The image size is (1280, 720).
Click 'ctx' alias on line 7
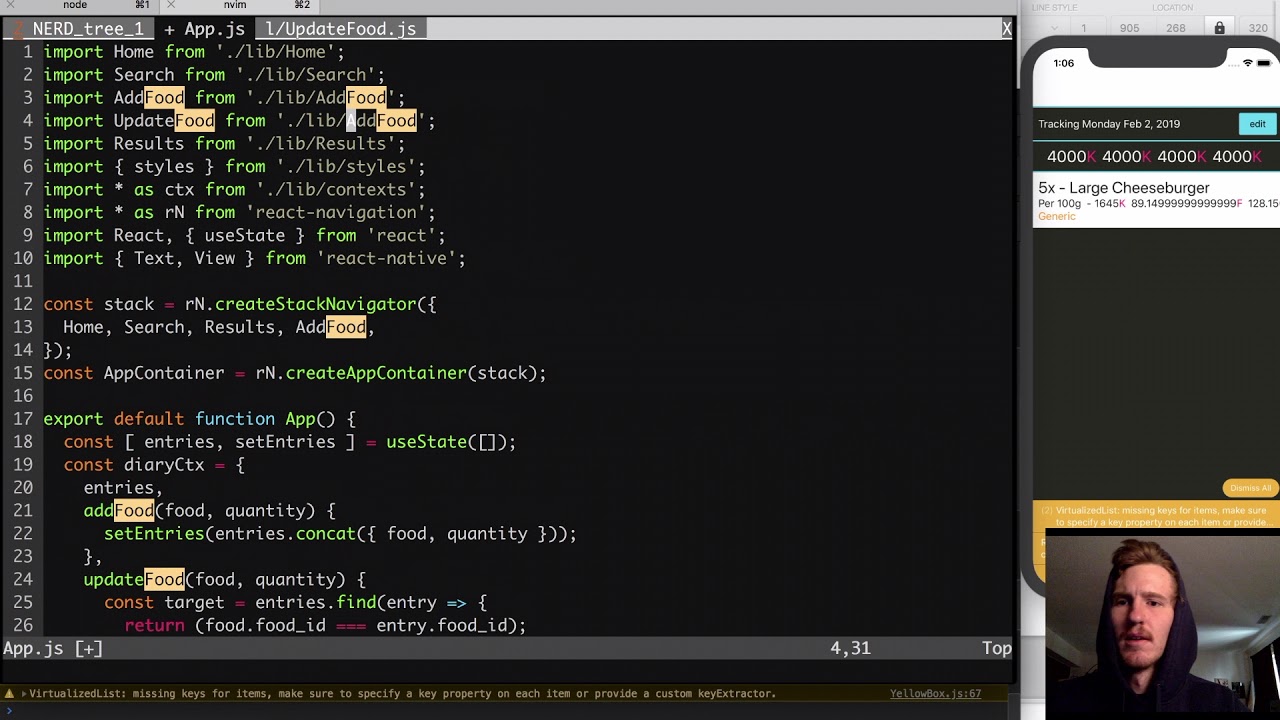click(179, 190)
